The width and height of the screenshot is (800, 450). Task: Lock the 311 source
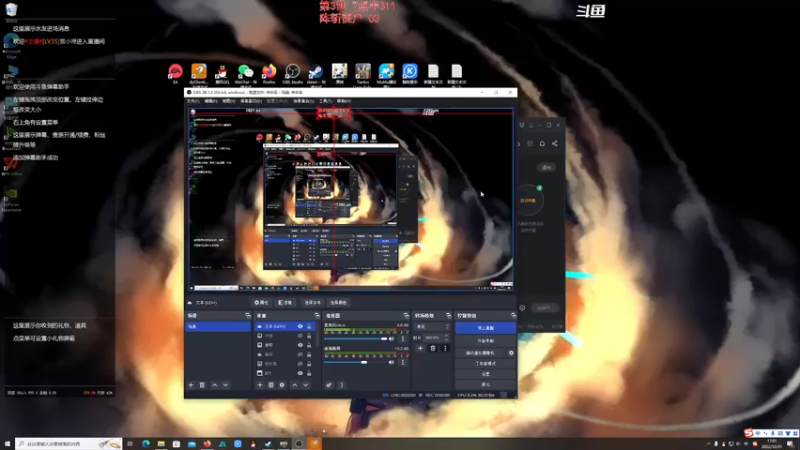tap(309, 373)
